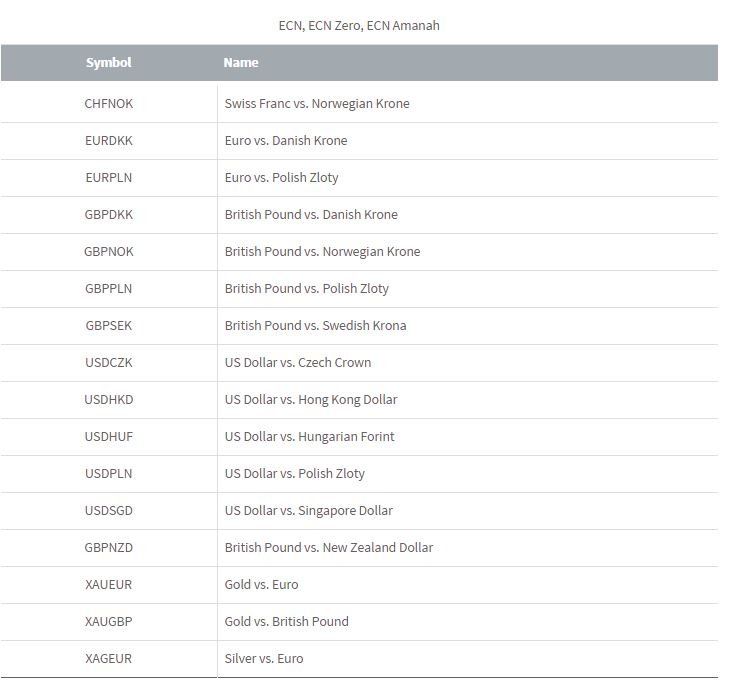The height and width of the screenshot is (692, 737).
Task: Select the XAUEUR symbol cell
Action: 108,584
